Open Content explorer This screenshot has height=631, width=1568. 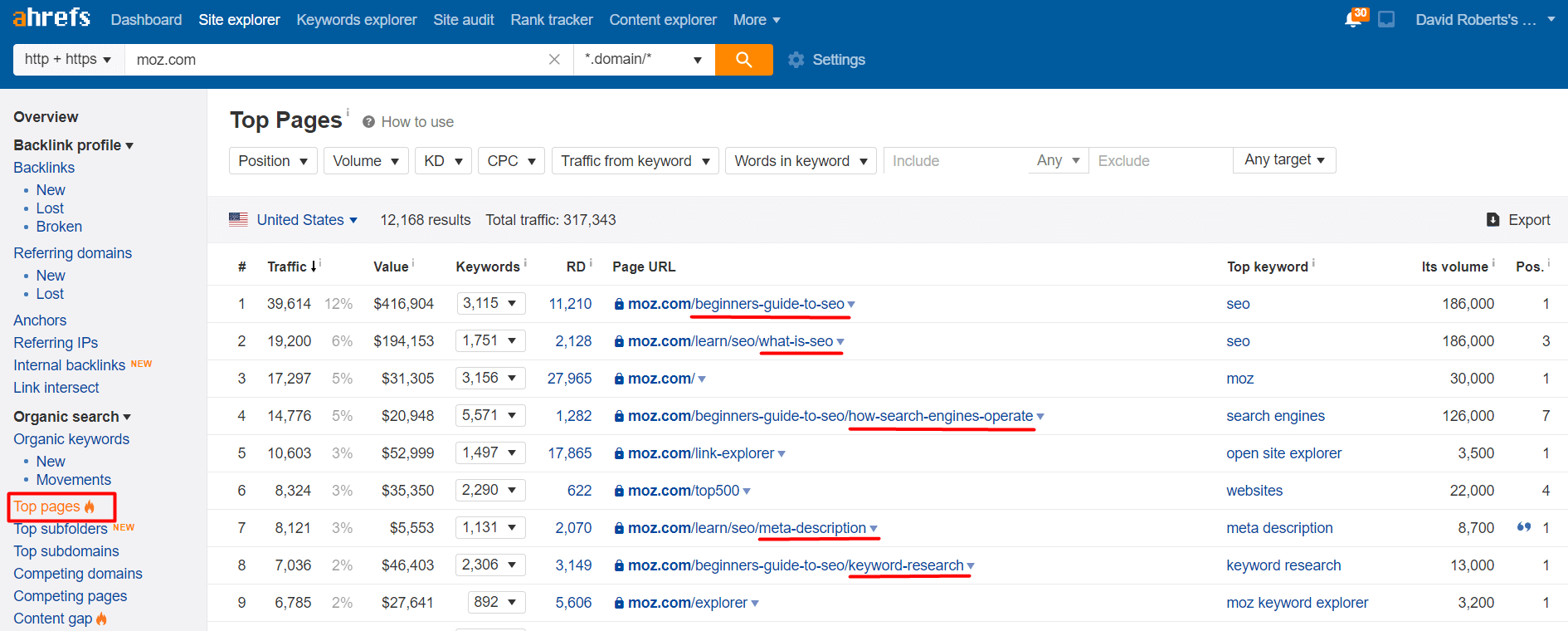click(x=663, y=19)
